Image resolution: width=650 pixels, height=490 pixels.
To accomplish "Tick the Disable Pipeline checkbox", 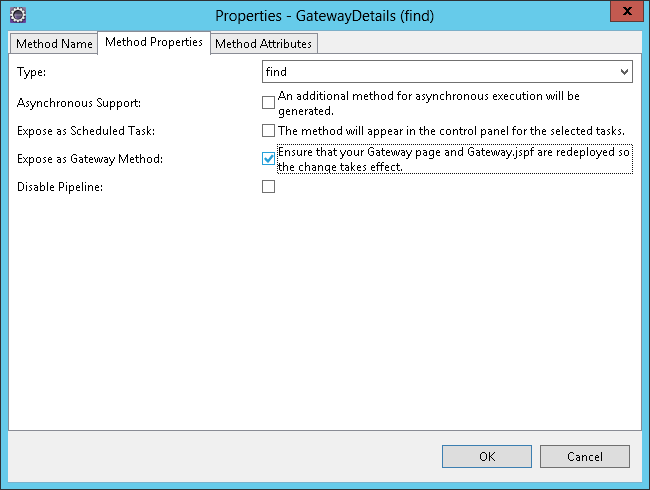I will (268, 187).
